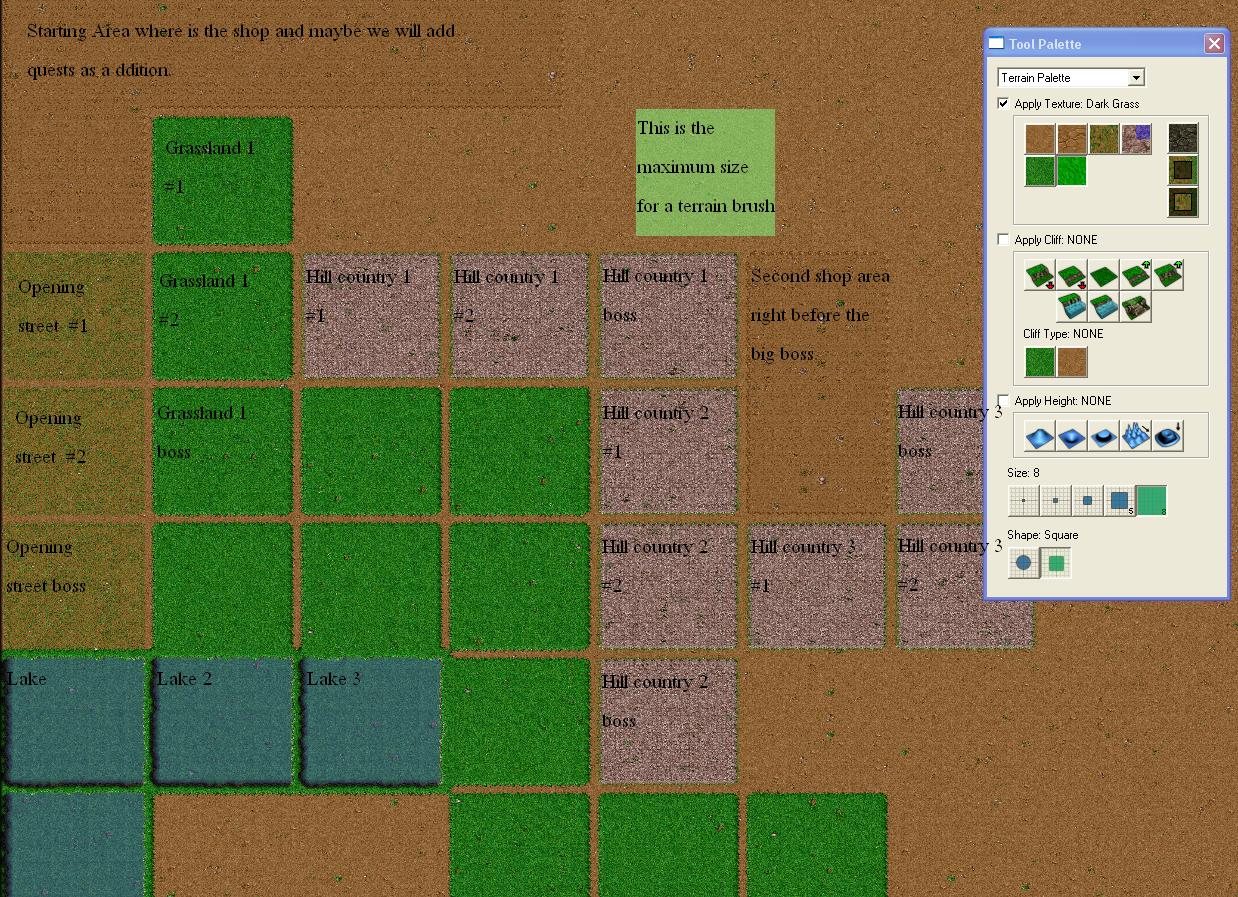Enable the Apply Height checkbox
The width and height of the screenshot is (1238, 897).
click(x=1003, y=401)
